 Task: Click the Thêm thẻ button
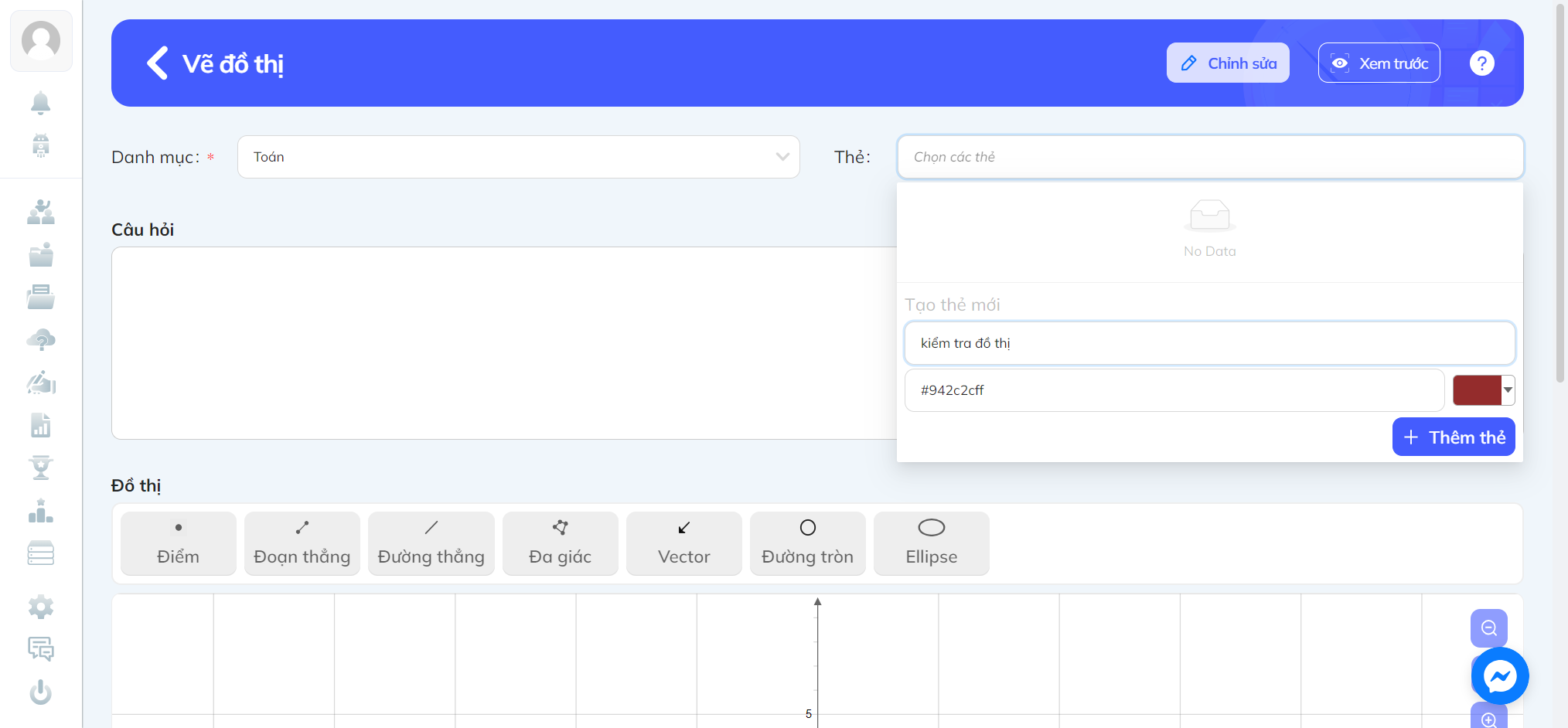click(1454, 437)
